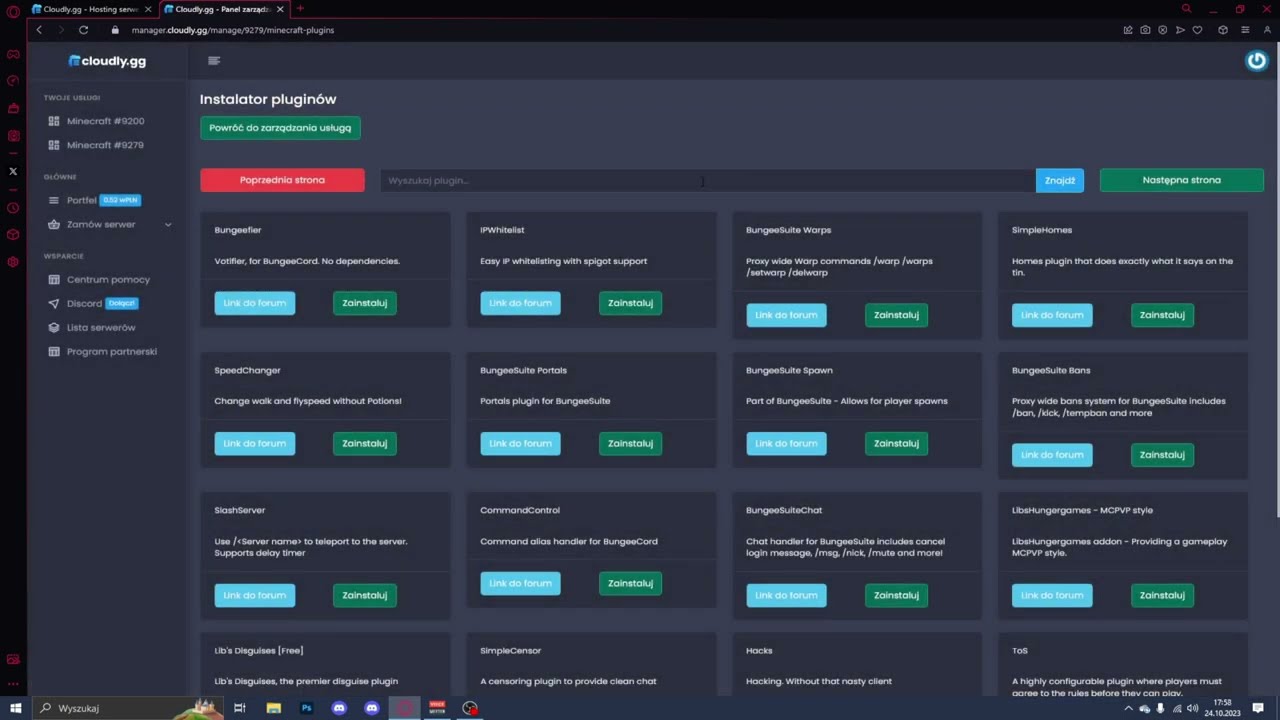This screenshot has height=720, width=1280.
Task: Open the X (Twitter) sidebar icon
Action: (x=13, y=171)
